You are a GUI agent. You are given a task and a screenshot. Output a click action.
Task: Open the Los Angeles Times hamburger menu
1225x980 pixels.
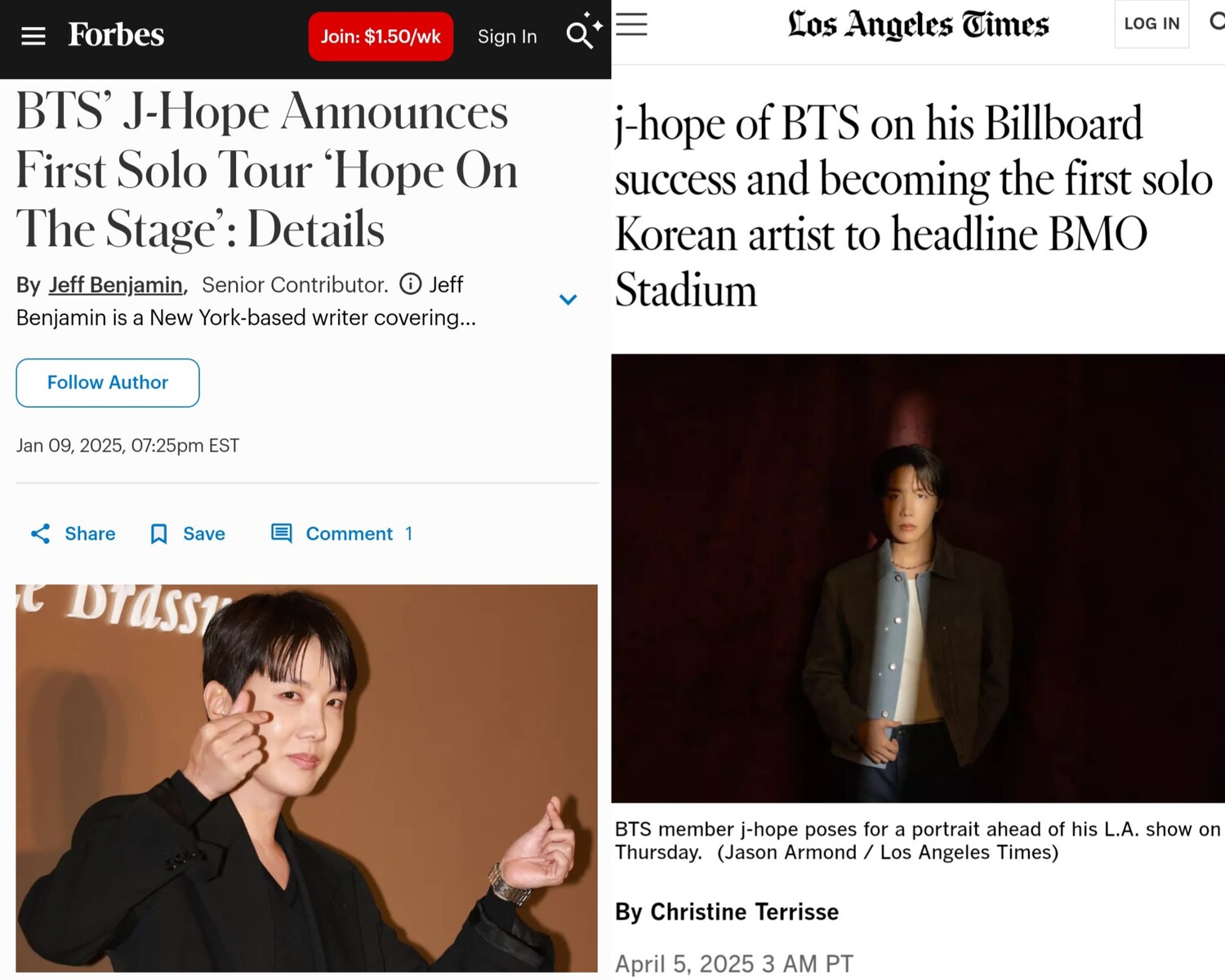coord(631,24)
